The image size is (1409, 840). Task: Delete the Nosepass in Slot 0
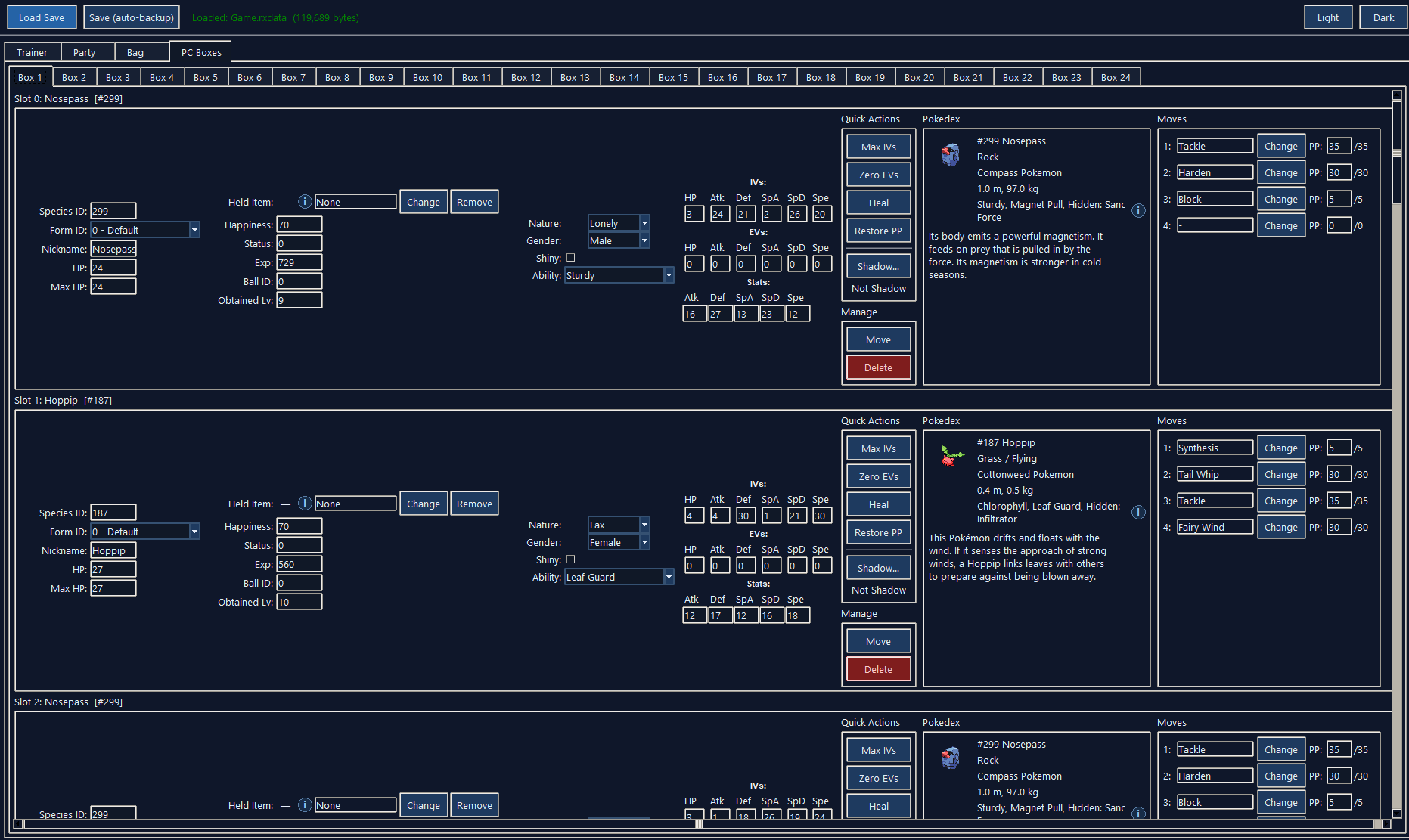click(878, 367)
